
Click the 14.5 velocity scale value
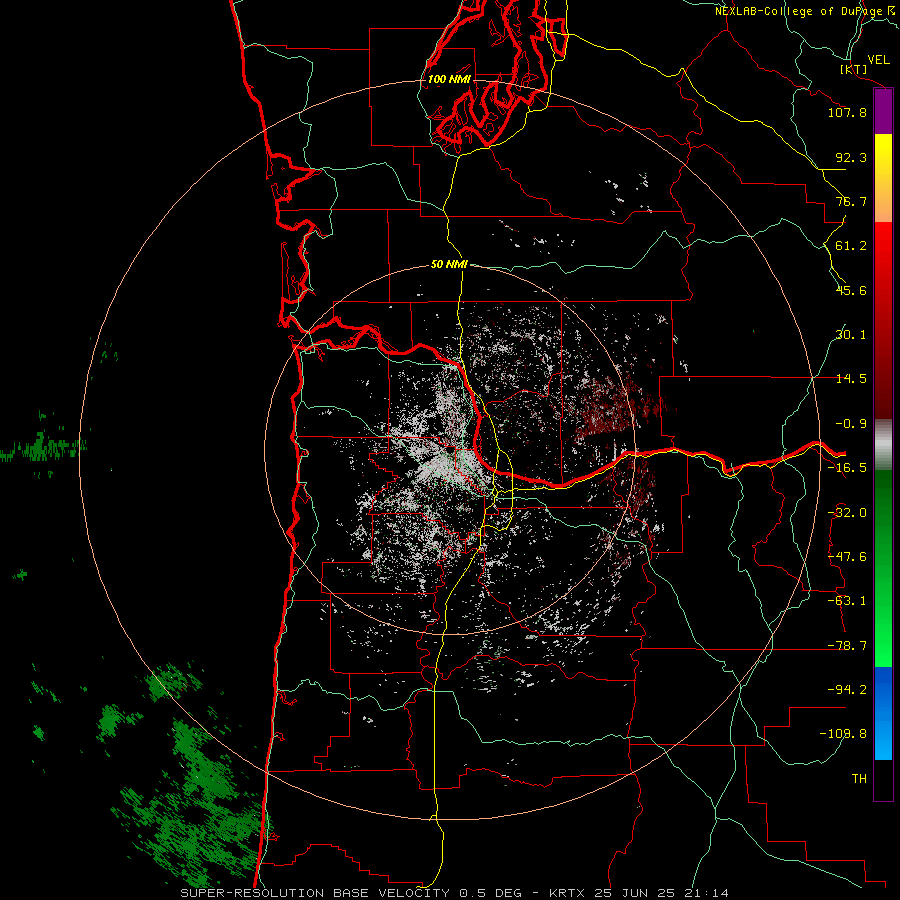(x=851, y=379)
